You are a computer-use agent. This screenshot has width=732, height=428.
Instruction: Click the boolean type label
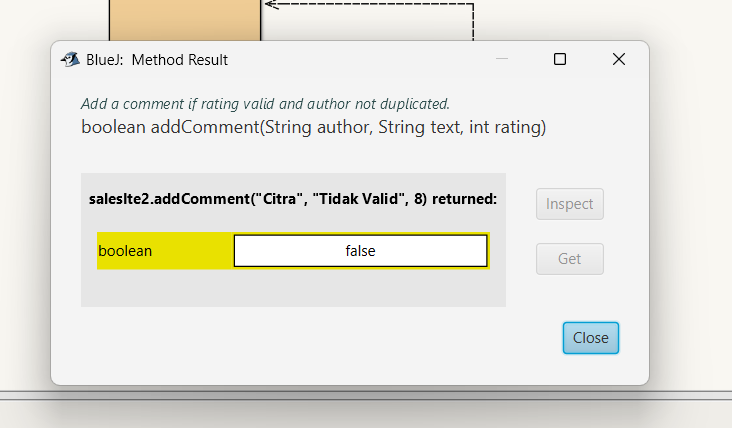pyautogui.click(x=125, y=251)
